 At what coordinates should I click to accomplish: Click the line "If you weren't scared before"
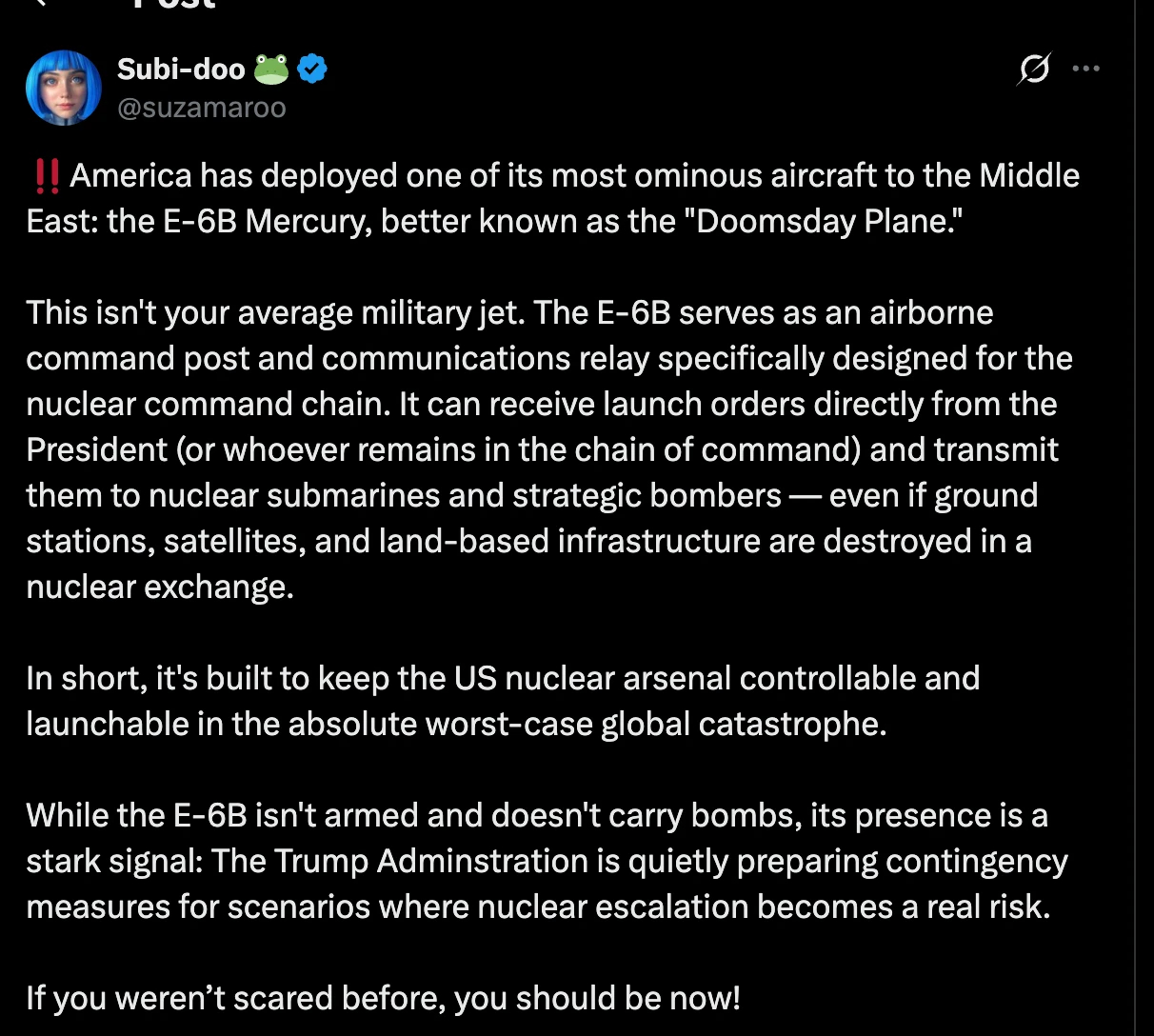coord(383,998)
